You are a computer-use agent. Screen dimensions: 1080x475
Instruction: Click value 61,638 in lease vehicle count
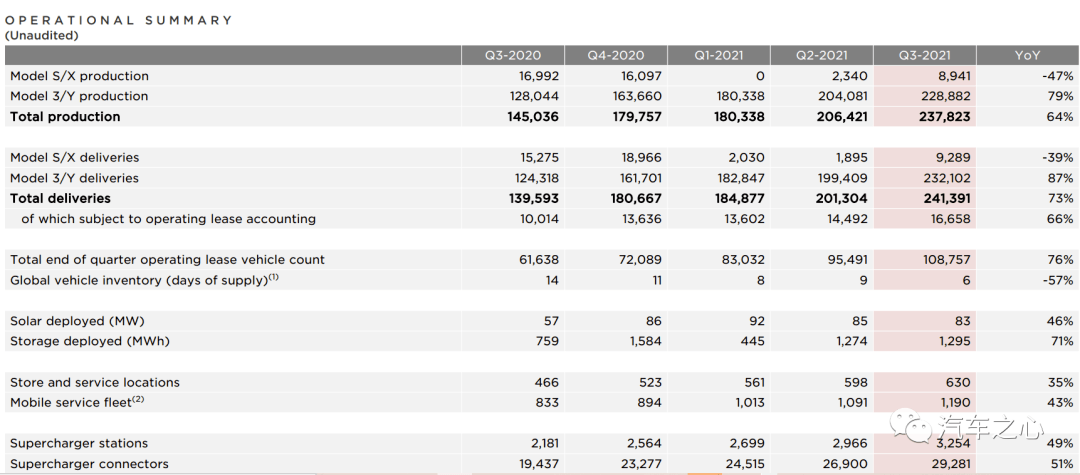point(539,260)
